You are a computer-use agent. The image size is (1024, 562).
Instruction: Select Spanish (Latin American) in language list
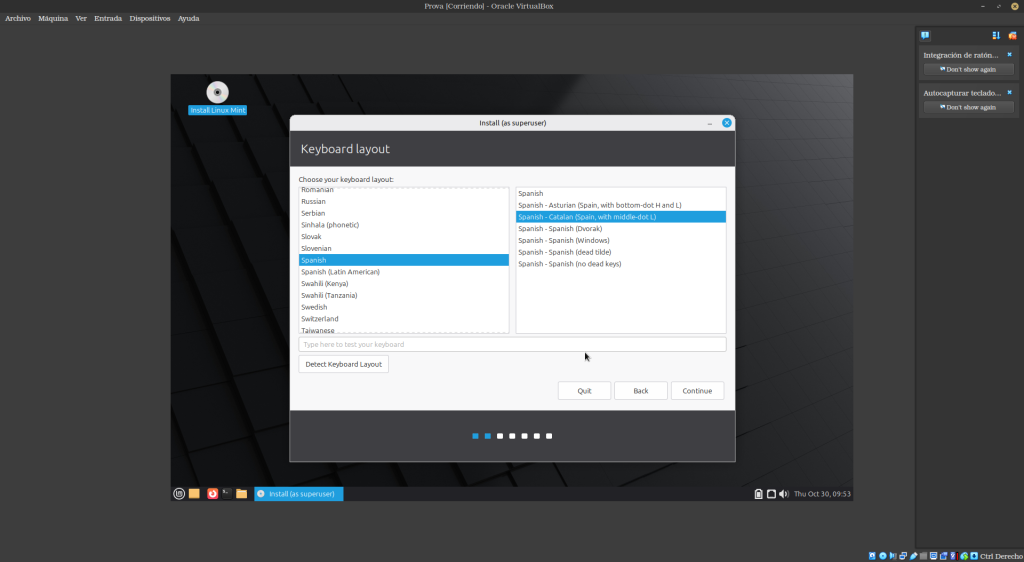(340, 272)
